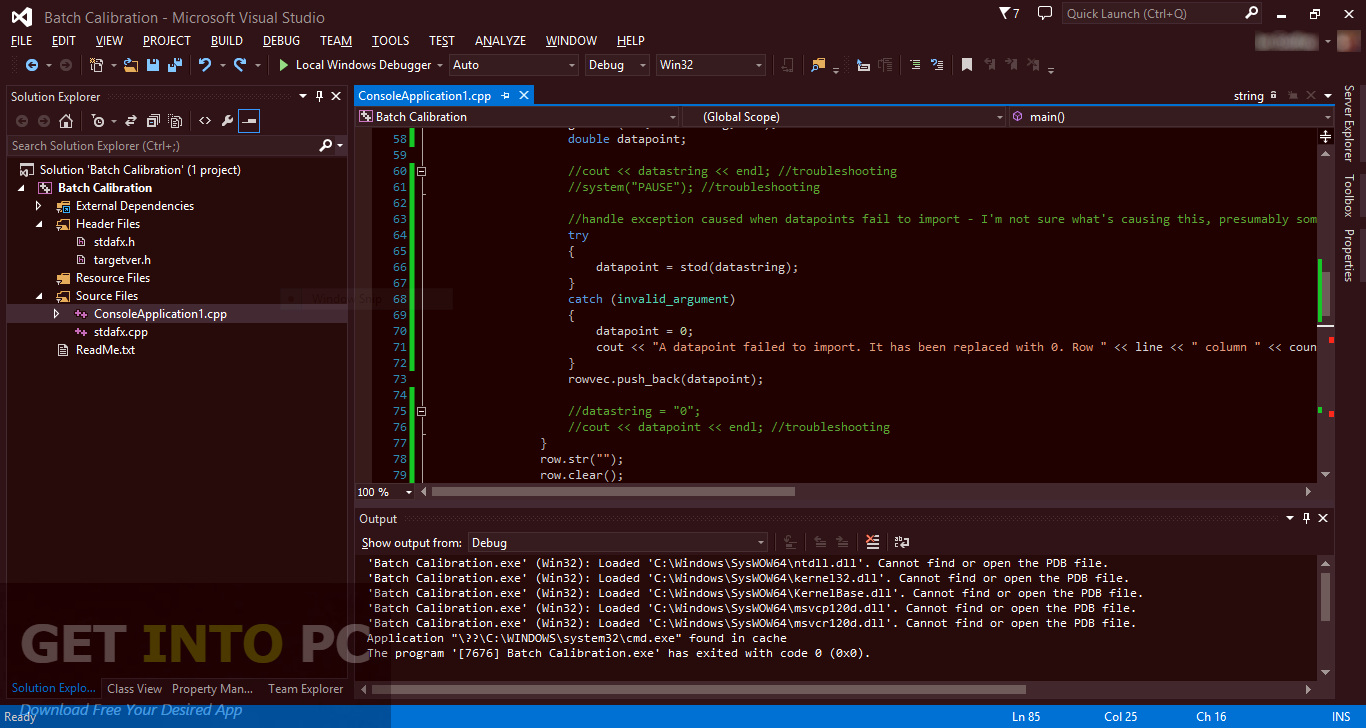Open the TOOLS menu
The image size is (1366, 728).
[390, 41]
